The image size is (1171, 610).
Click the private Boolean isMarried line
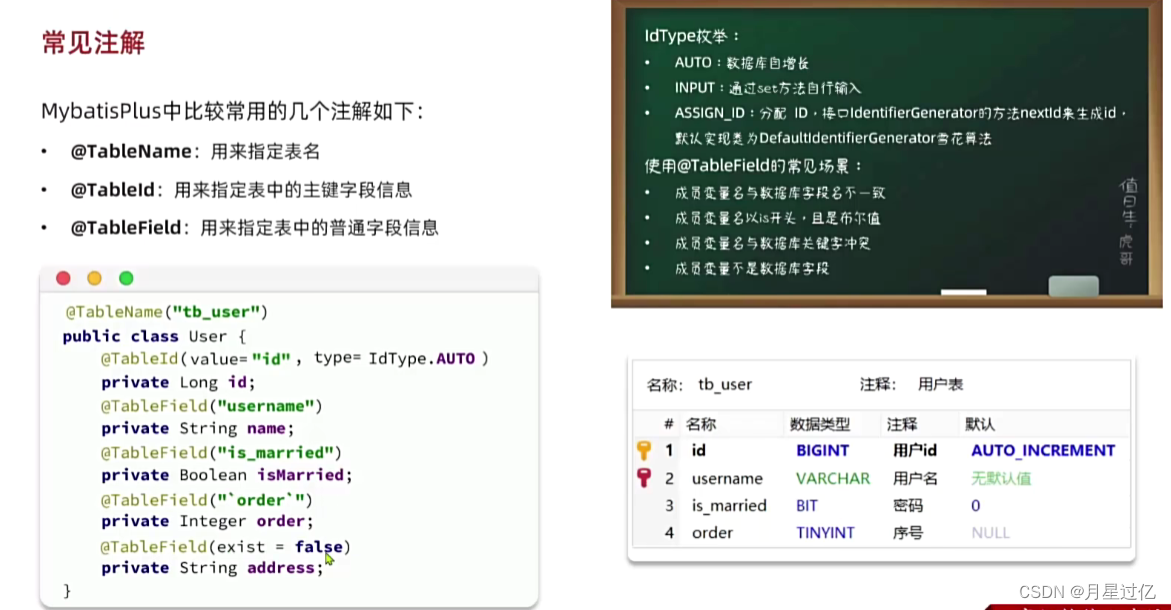click(226, 476)
